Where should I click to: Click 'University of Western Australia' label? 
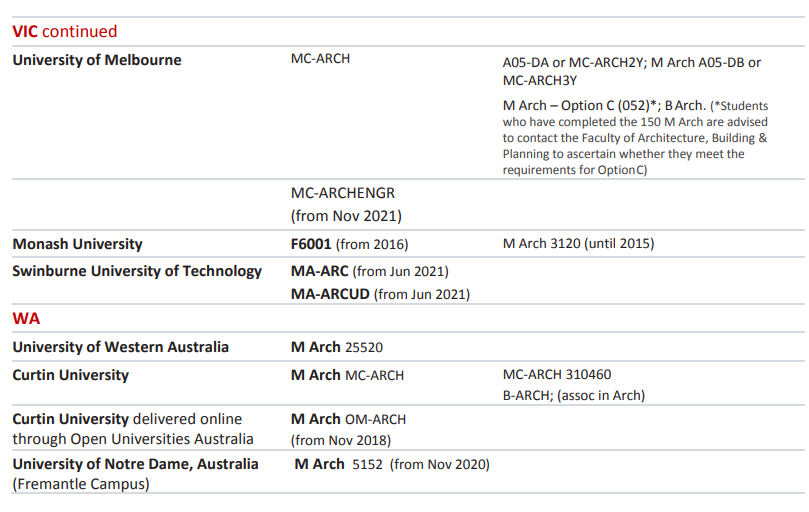[x=121, y=347]
